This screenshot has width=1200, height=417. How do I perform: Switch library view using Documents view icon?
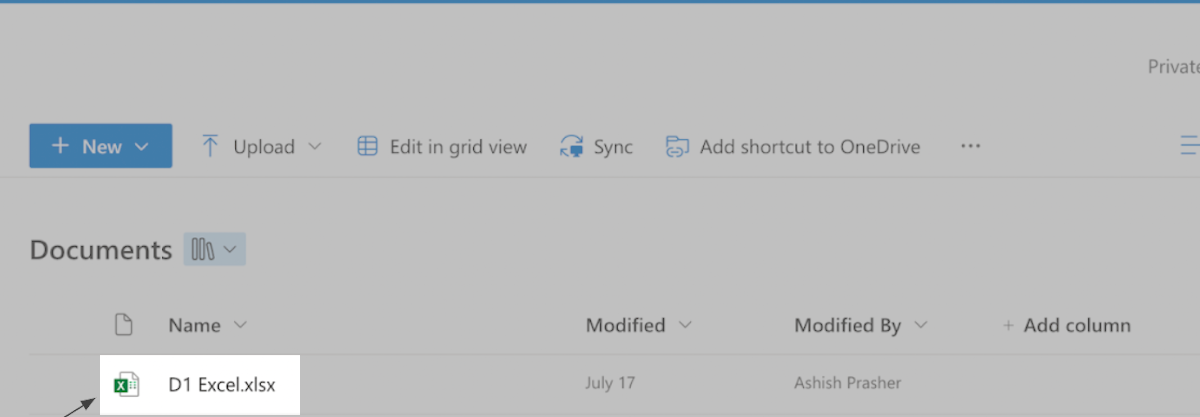pyautogui.click(x=214, y=250)
